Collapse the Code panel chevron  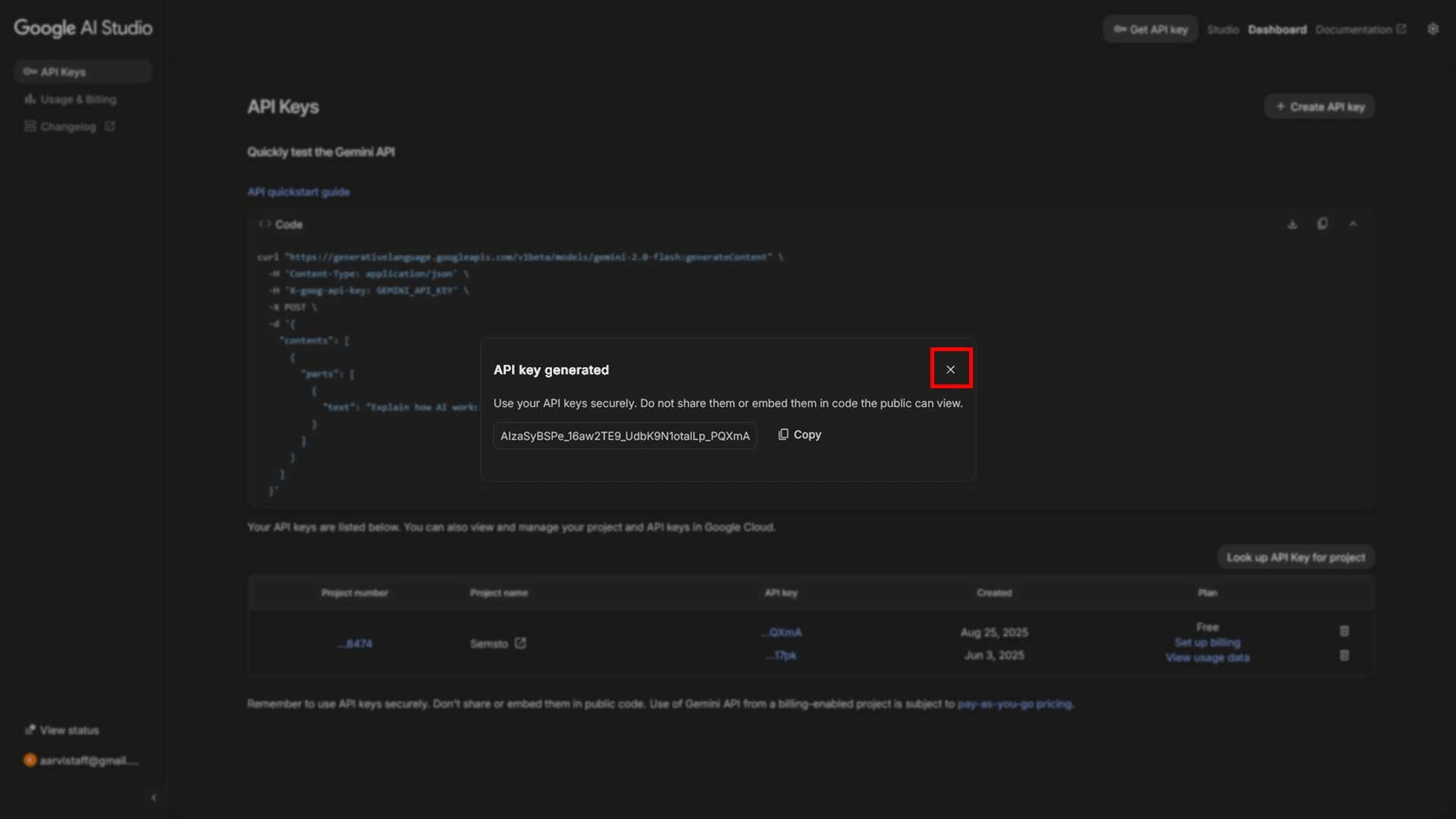pos(1353,224)
